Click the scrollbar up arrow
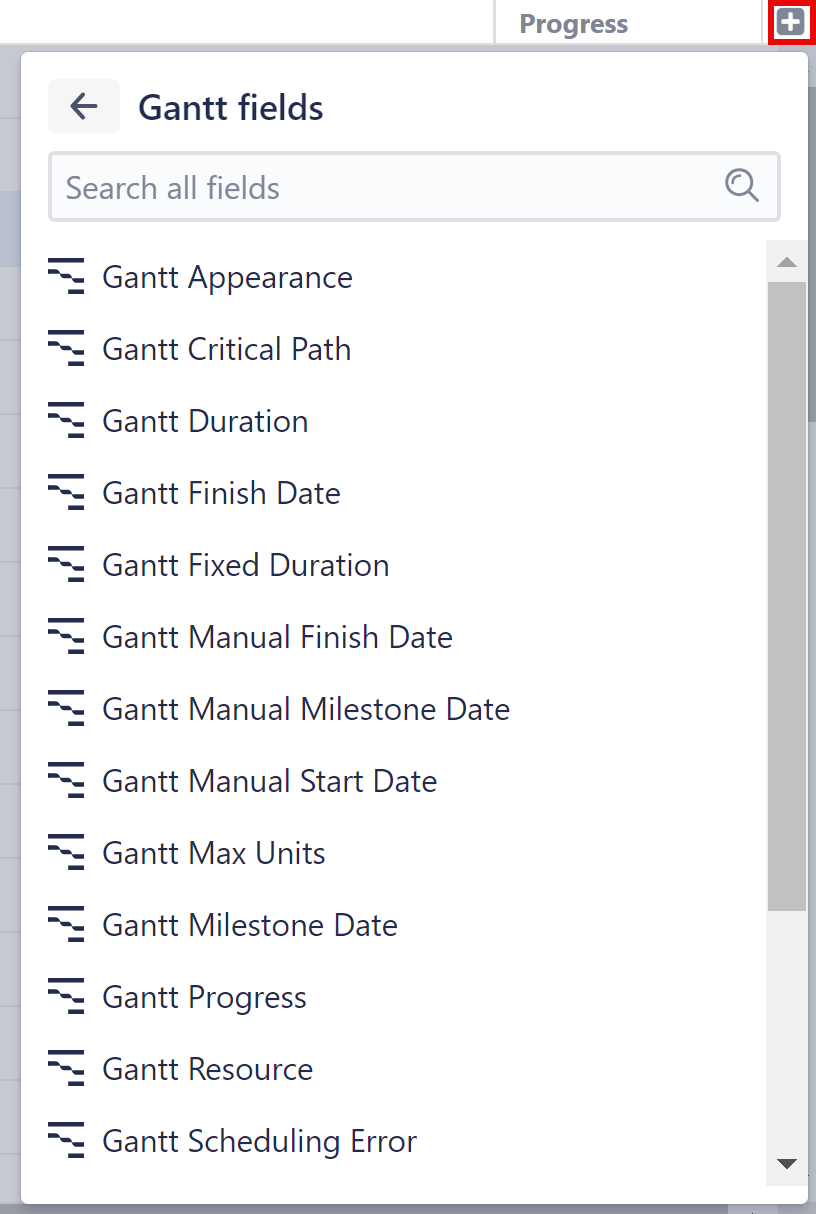 [x=787, y=261]
